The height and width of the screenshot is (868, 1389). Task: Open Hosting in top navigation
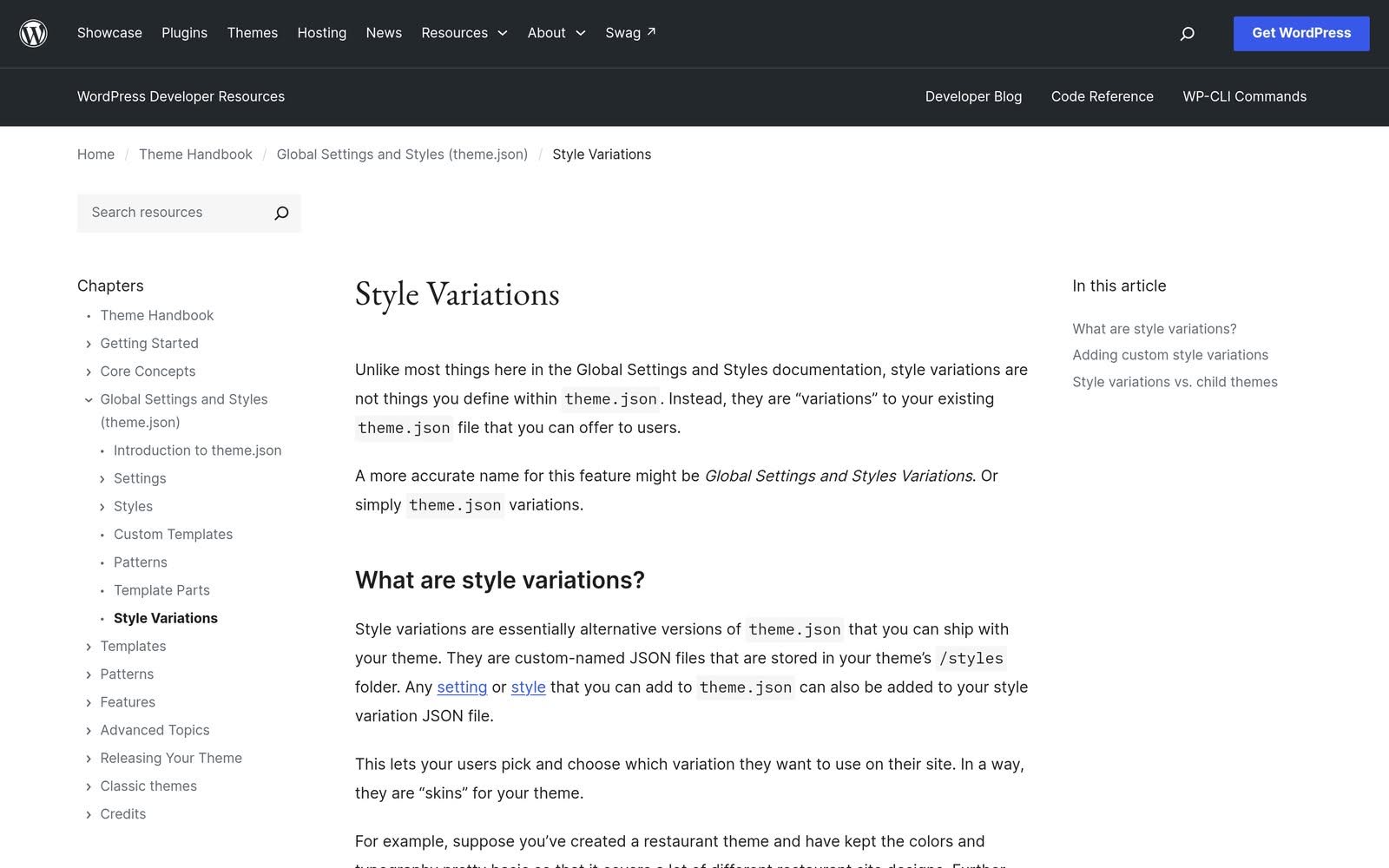[321, 33]
